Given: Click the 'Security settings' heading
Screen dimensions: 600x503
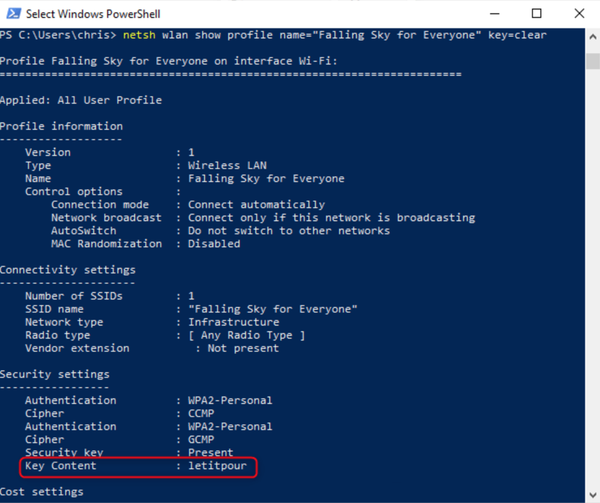Looking at the screenshot, I should click(55, 374).
